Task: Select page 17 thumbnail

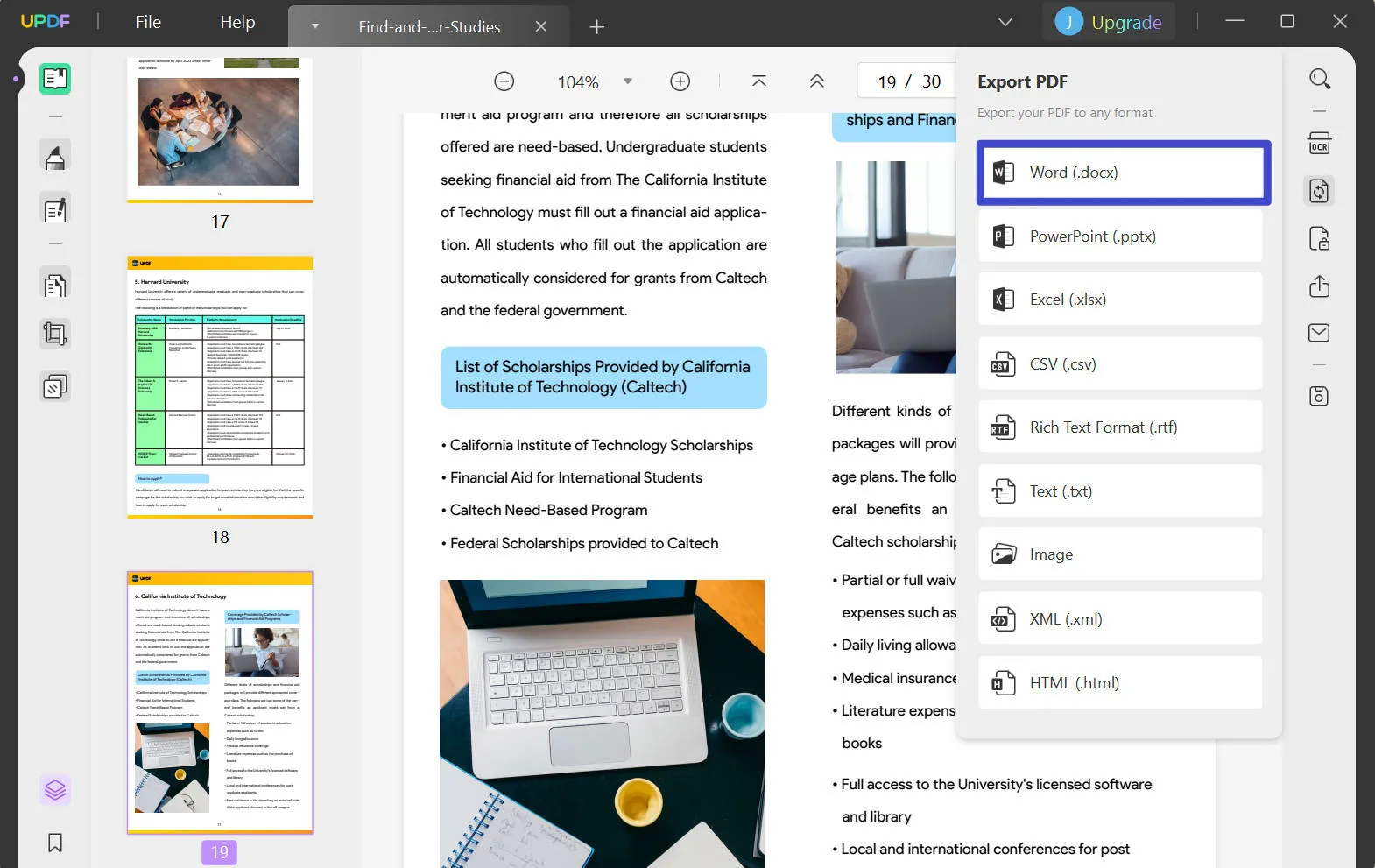Action: [x=220, y=130]
